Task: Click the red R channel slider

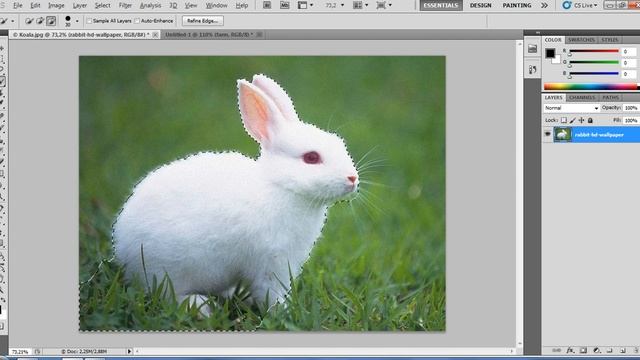Action: (594, 52)
